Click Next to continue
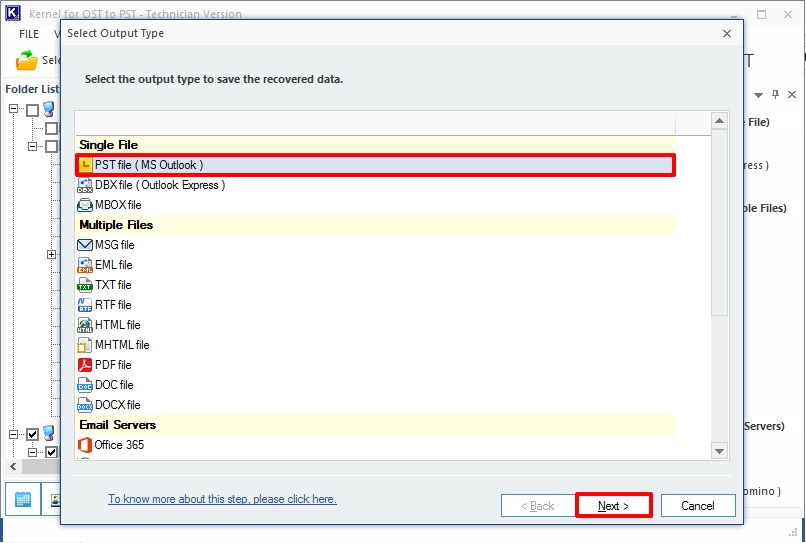The image size is (806, 543). pyautogui.click(x=613, y=506)
